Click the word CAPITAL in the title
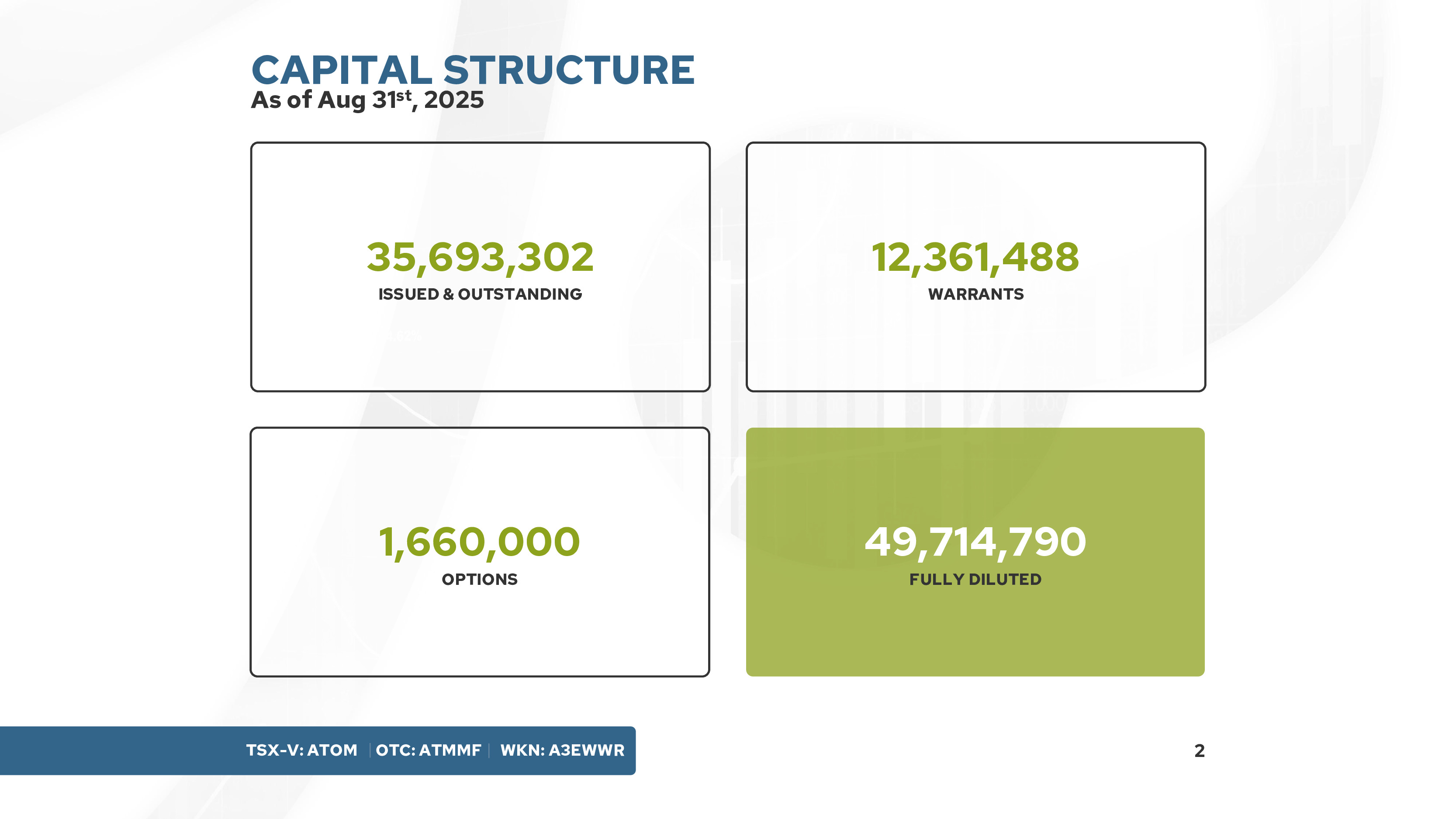 pyautogui.click(x=341, y=71)
